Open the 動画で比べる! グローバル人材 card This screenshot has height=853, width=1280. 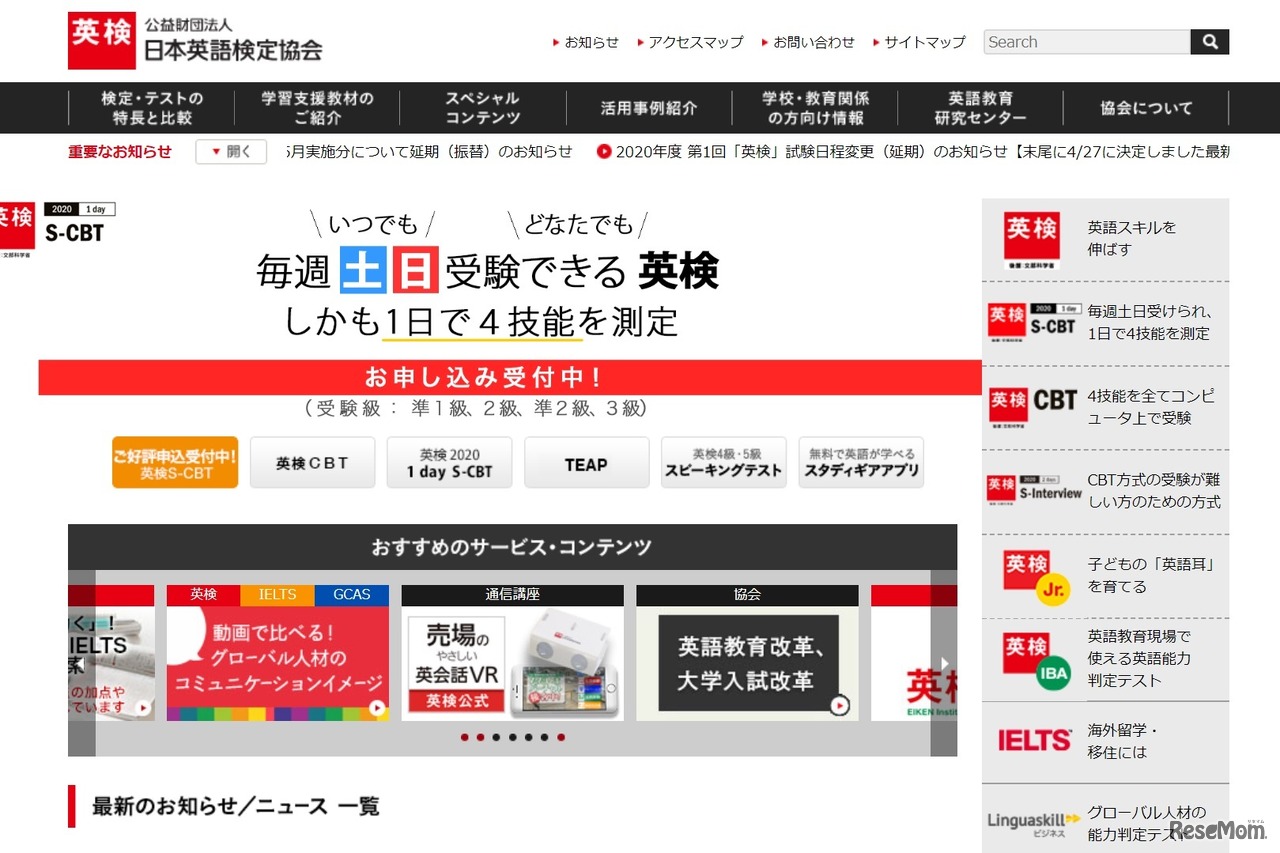278,663
